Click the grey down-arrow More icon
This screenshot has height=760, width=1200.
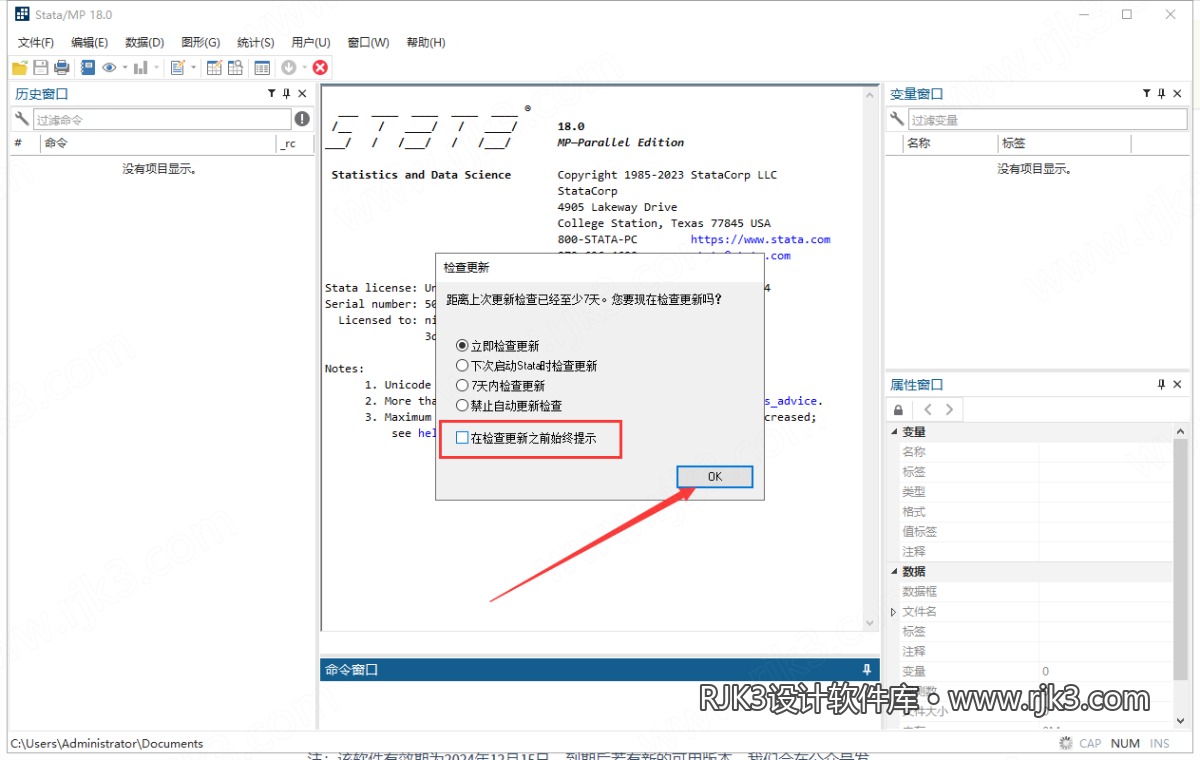point(288,68)
